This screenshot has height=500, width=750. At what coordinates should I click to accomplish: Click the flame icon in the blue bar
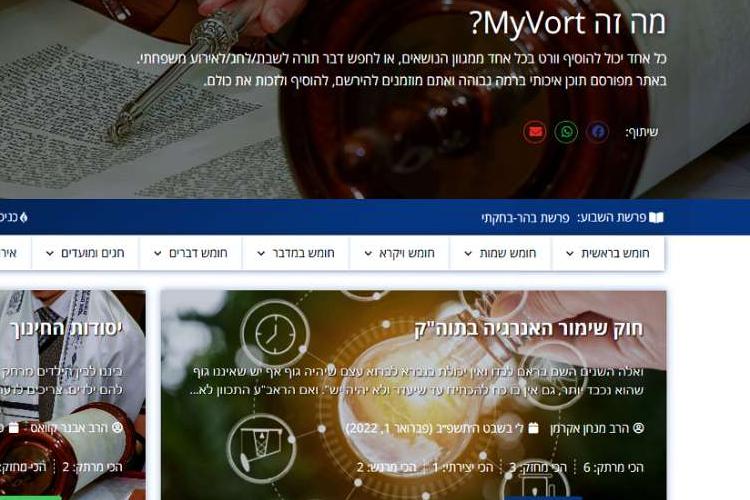23,218
